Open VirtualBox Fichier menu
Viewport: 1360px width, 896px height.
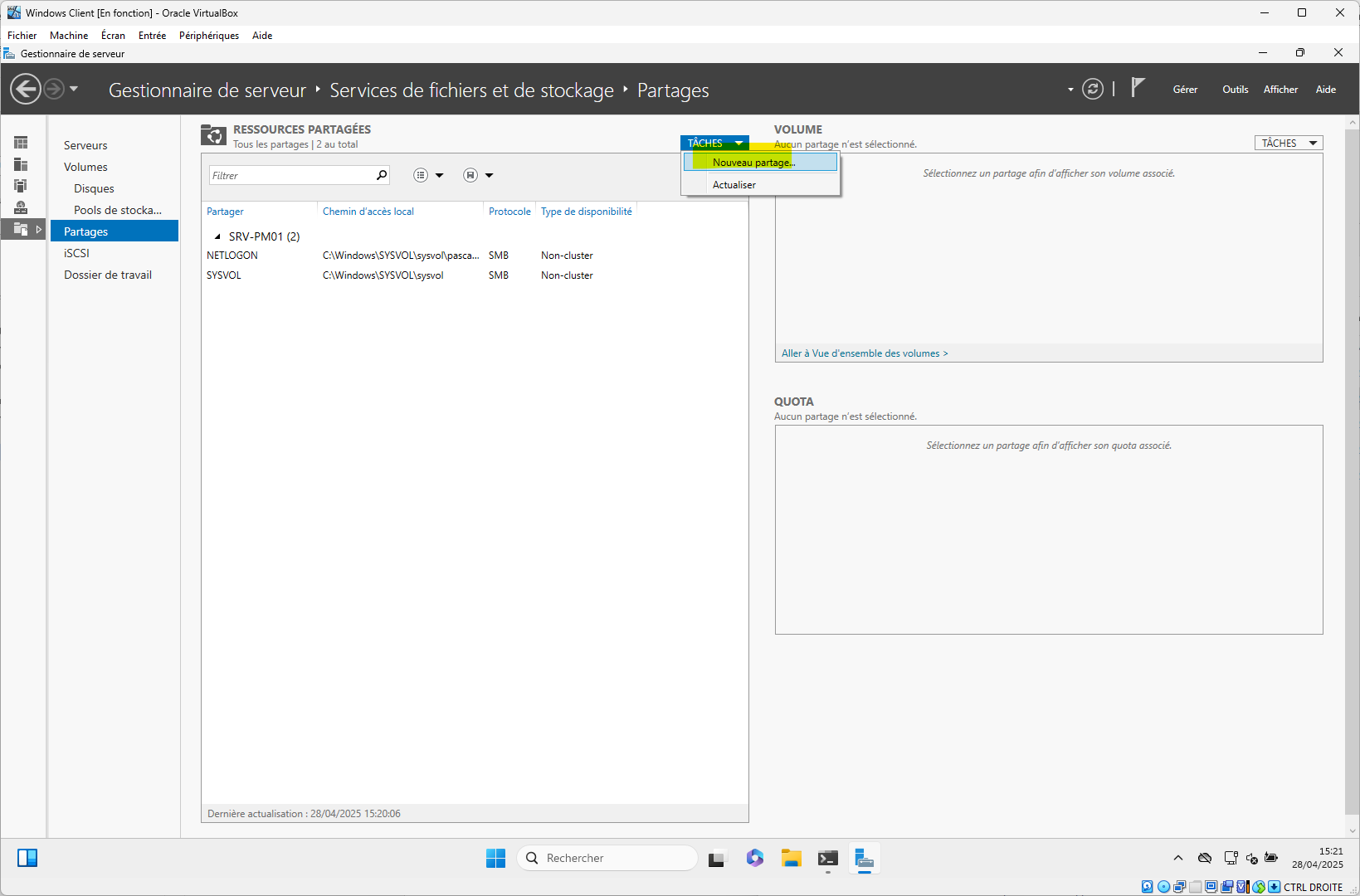(x=22, y=36)
